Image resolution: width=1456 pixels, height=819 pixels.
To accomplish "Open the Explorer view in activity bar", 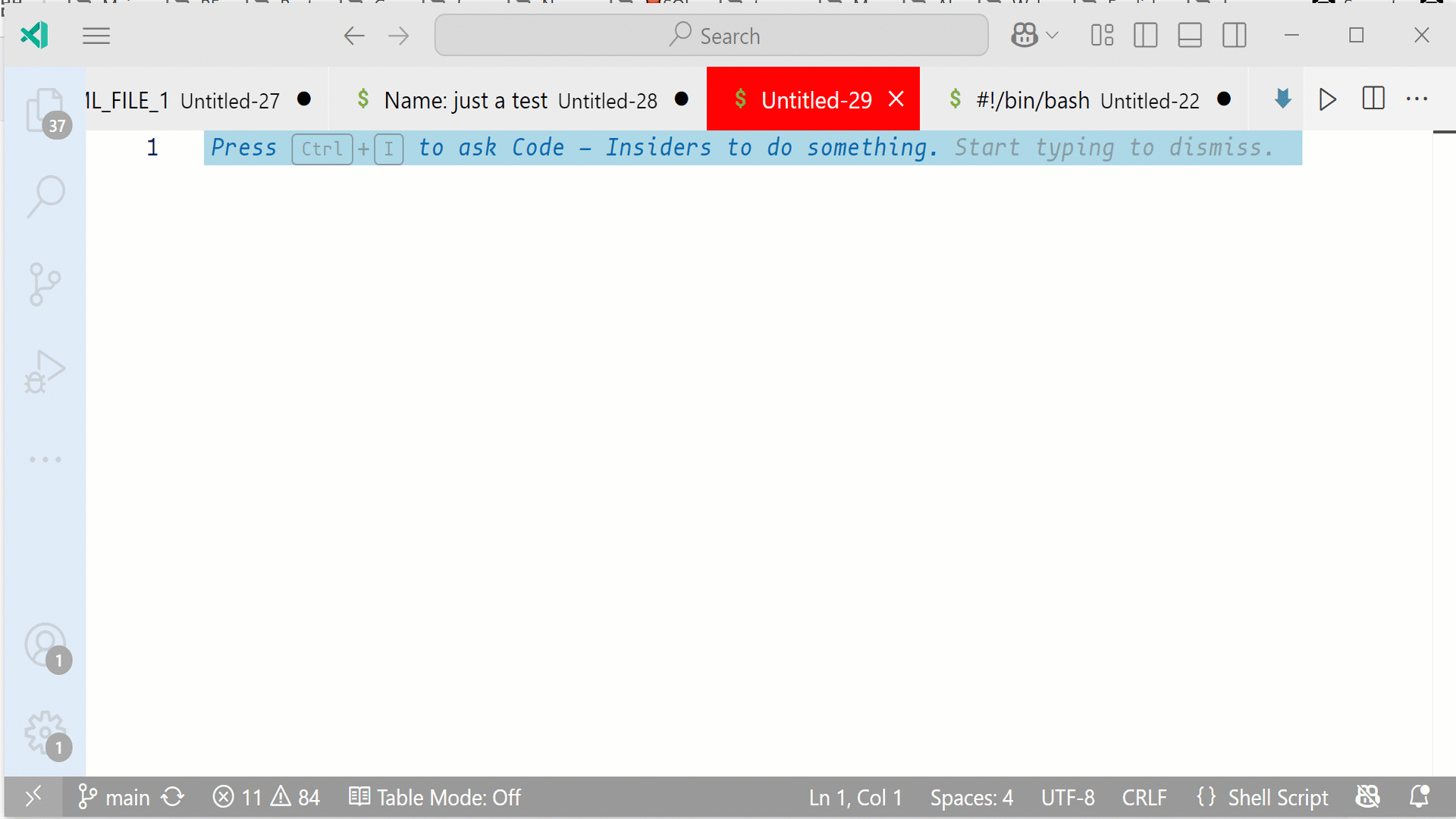I will point(45,111).
